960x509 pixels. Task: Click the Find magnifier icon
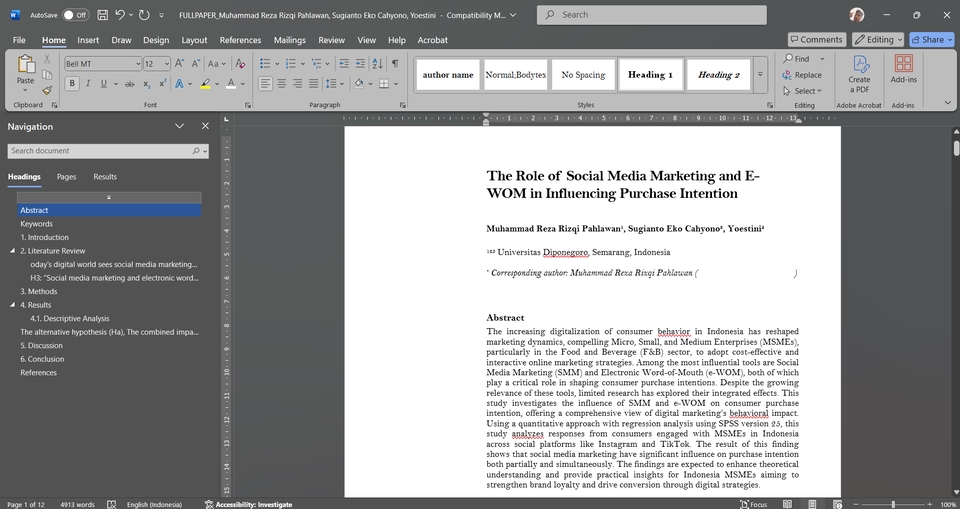tap(788, 59)
